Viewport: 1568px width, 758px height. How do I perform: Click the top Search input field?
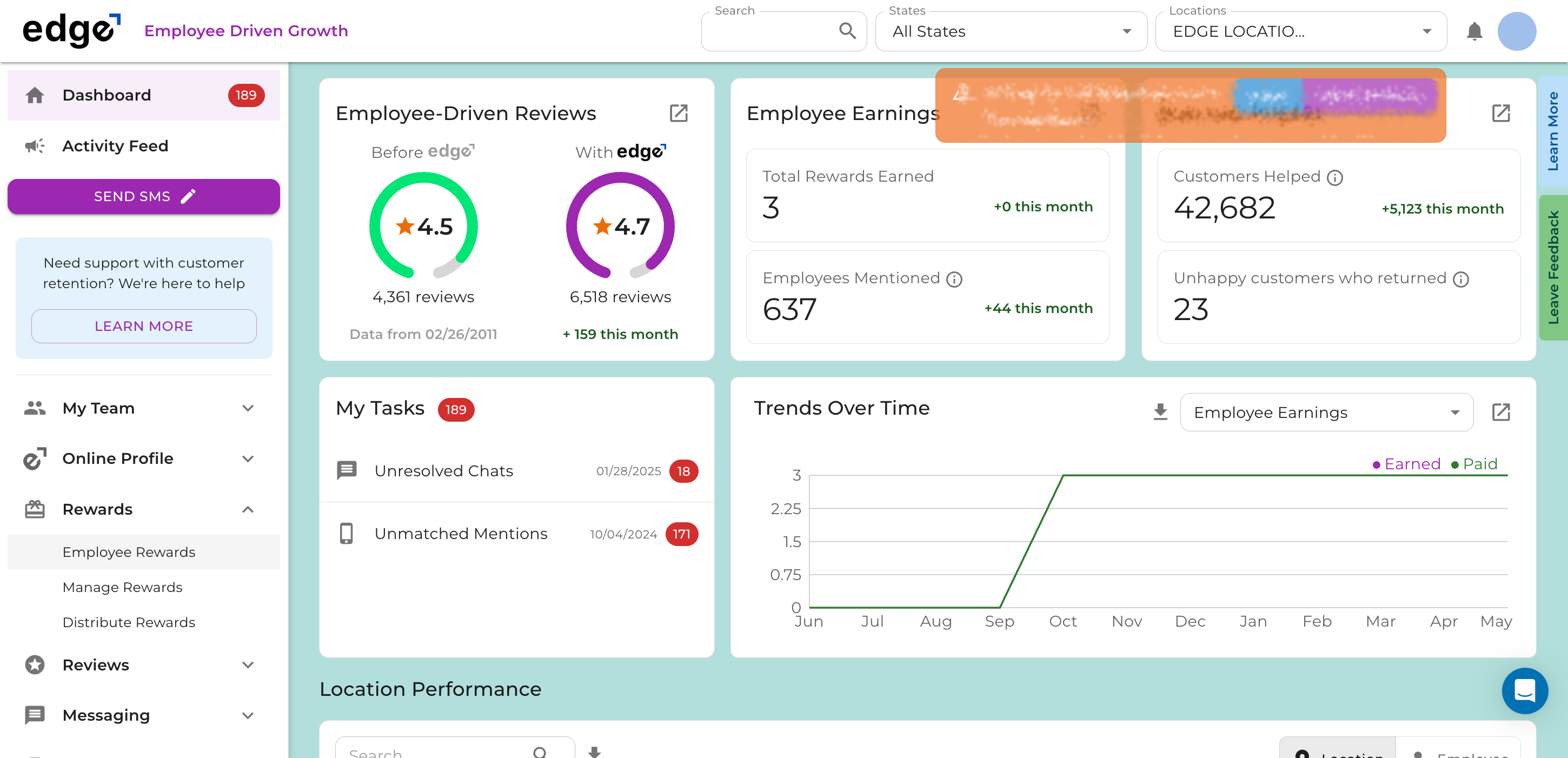point(783,31)
